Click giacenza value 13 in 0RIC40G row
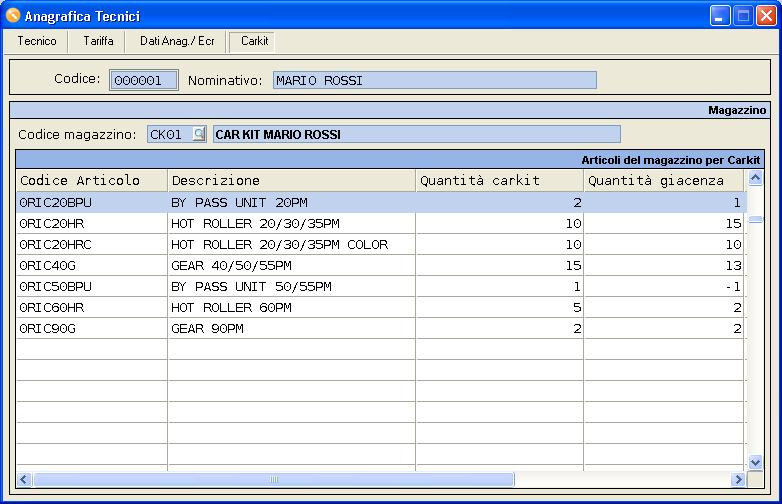Image resolution: width=782 pixels, height=504 pixels. pyautogui.click(x=733, y=265)
